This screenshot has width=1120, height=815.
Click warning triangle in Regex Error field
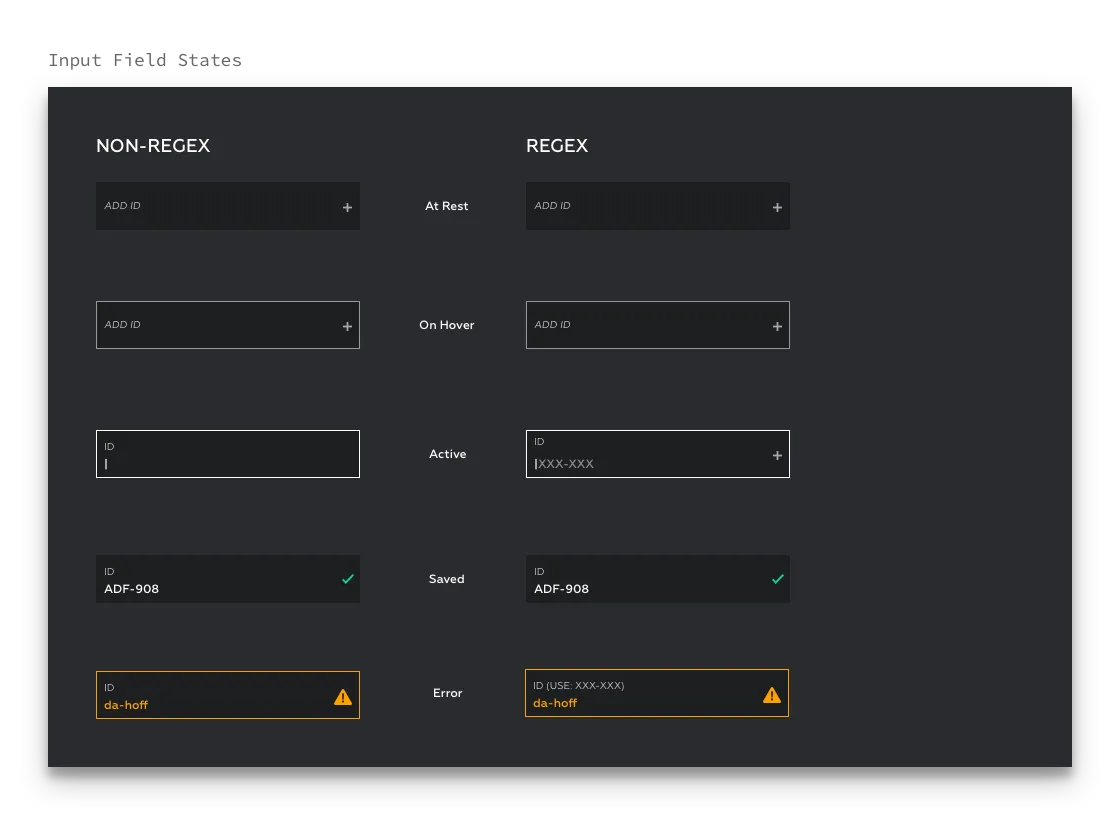click(771, 695)
